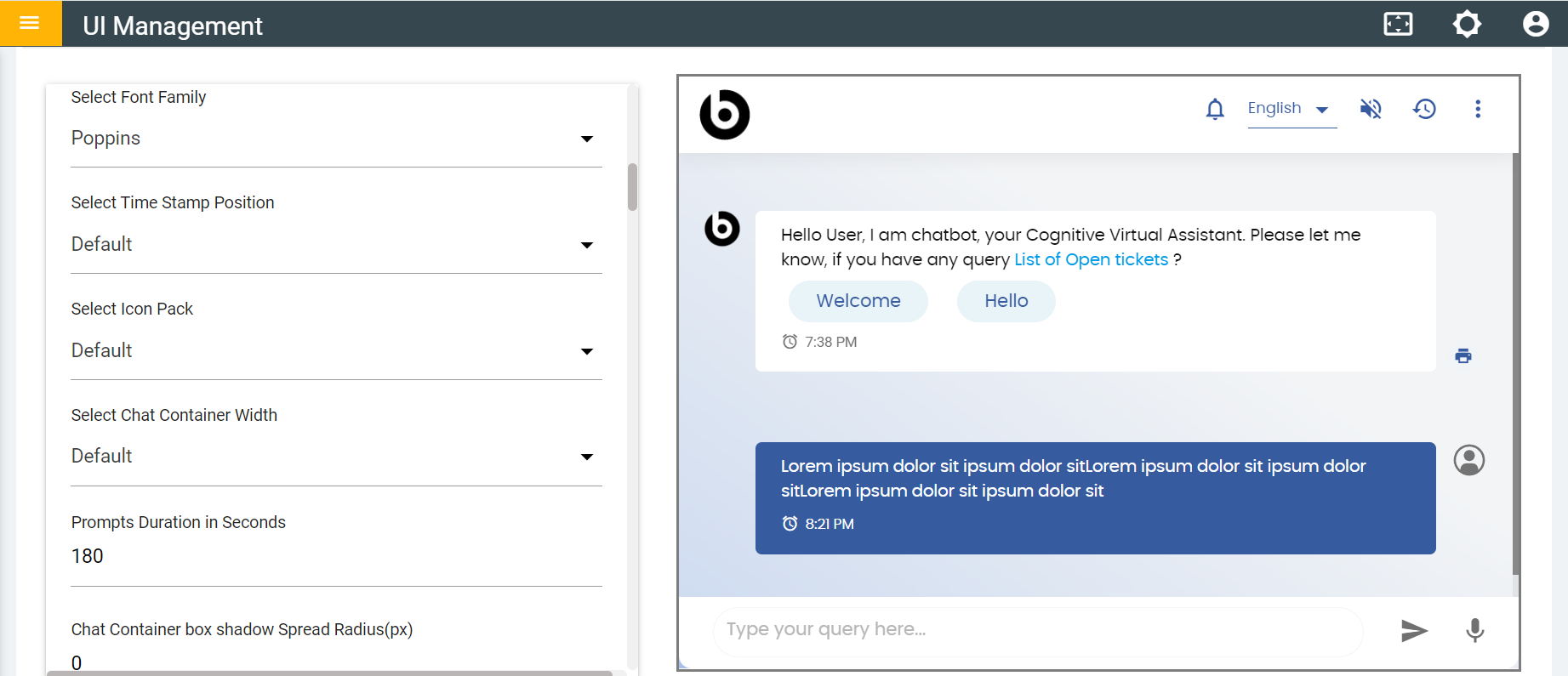Open the English language selector

(1291, 109)
